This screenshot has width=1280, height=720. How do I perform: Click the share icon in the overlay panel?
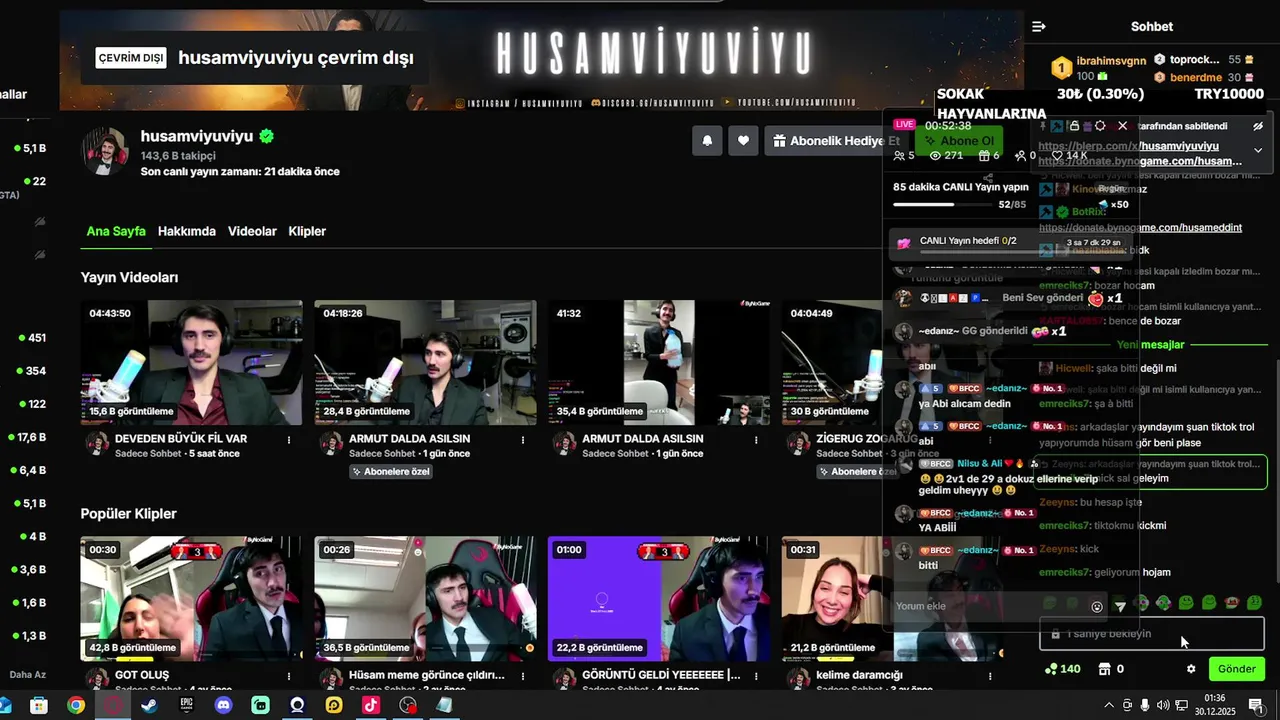[988, 178]
